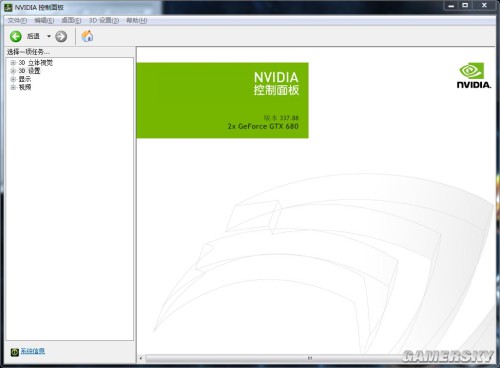Expand the 视频 tree node
The height and width of the screenshot is (368, 500).
[13, 87]
